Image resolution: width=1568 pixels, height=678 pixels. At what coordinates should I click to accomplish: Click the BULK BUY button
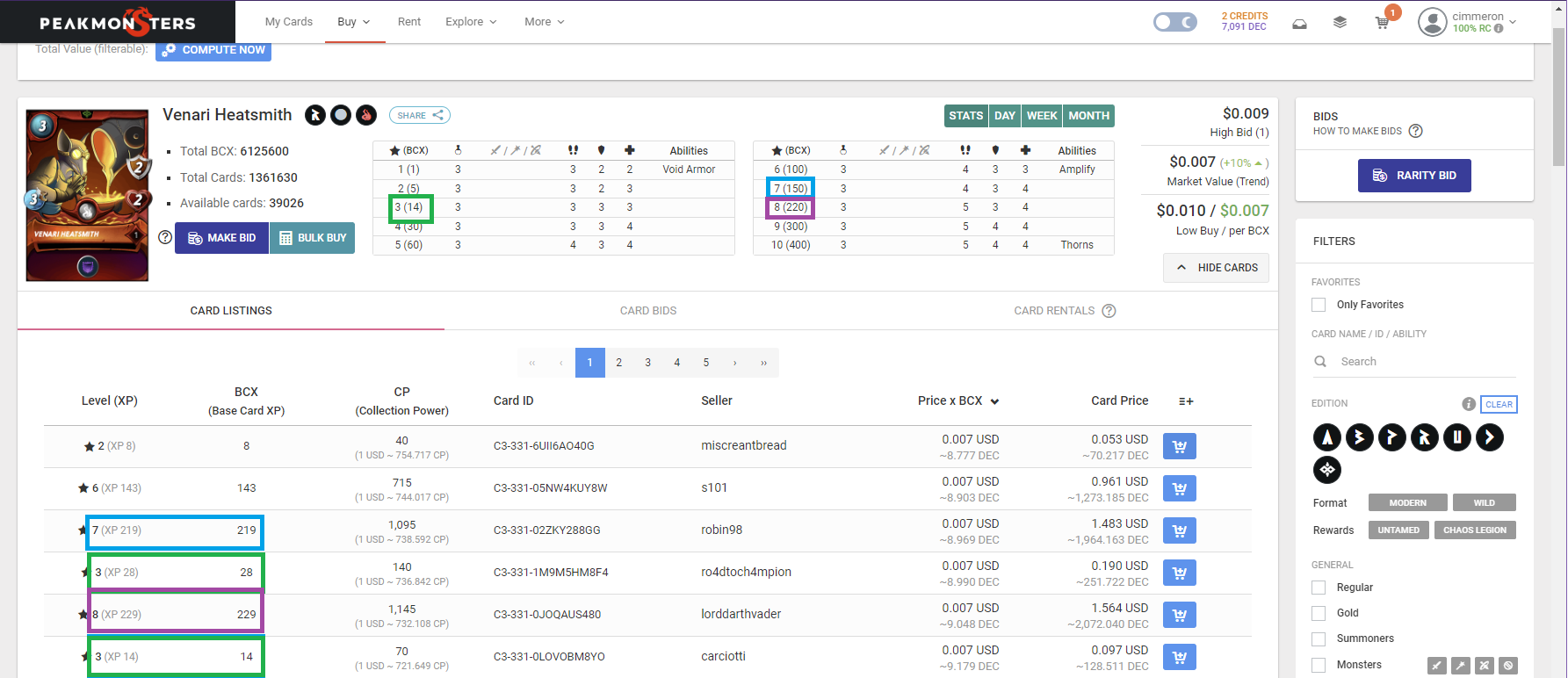[312, 238]
